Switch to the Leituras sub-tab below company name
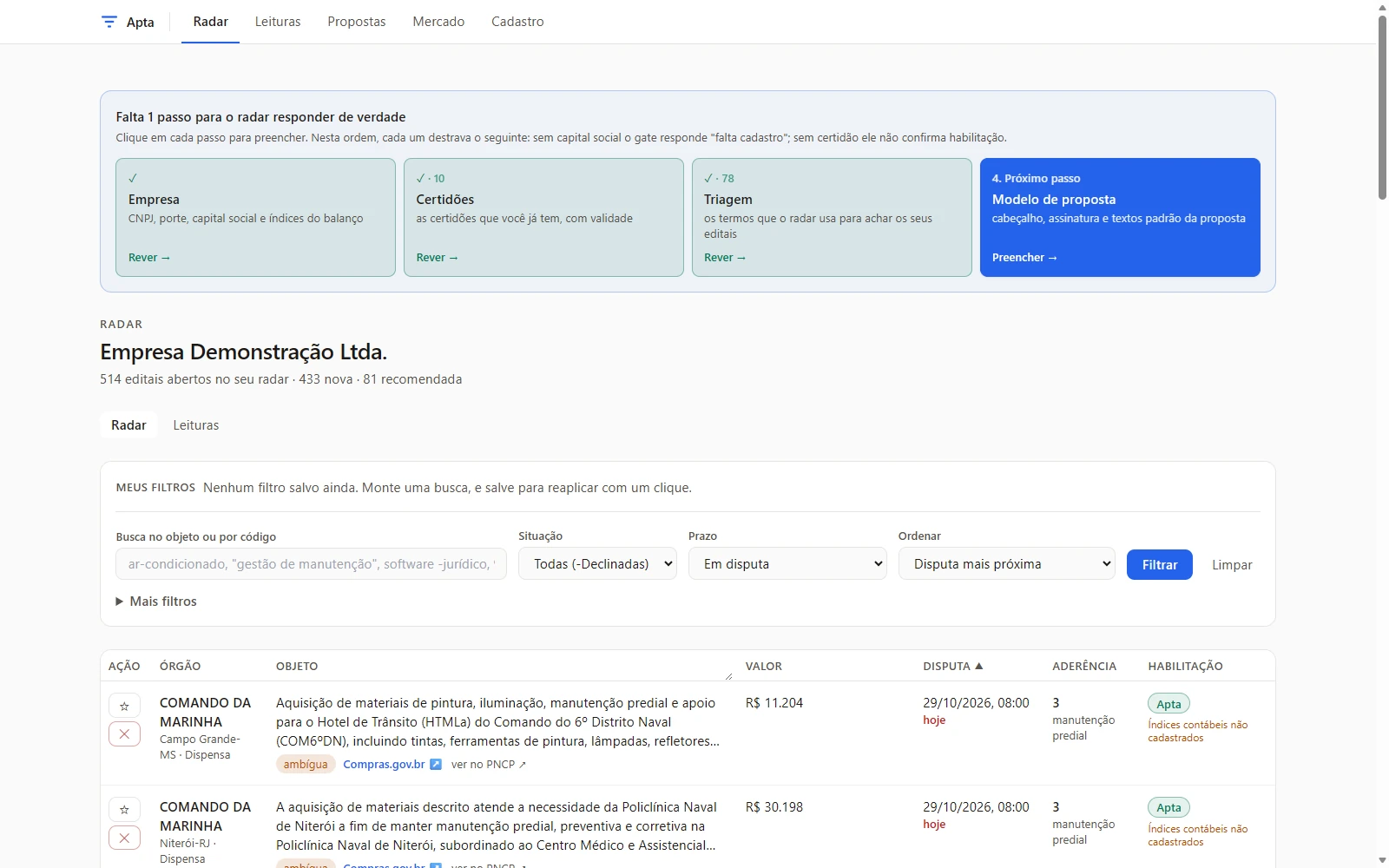The width and height of the screenshot is (1389, 868). (x=196, y=425)
